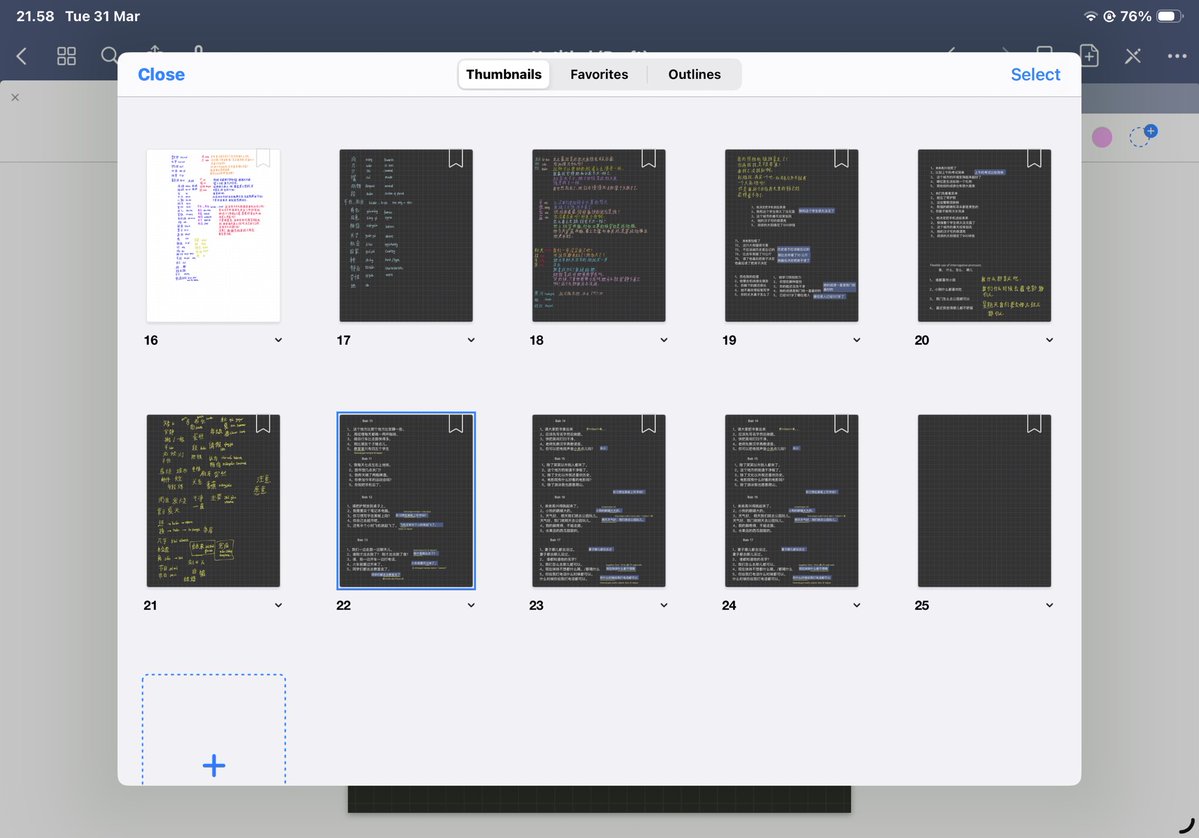Switch to the Favorites tab
Viewport: 1199px width, 838px height.
[x=599, y=74]
